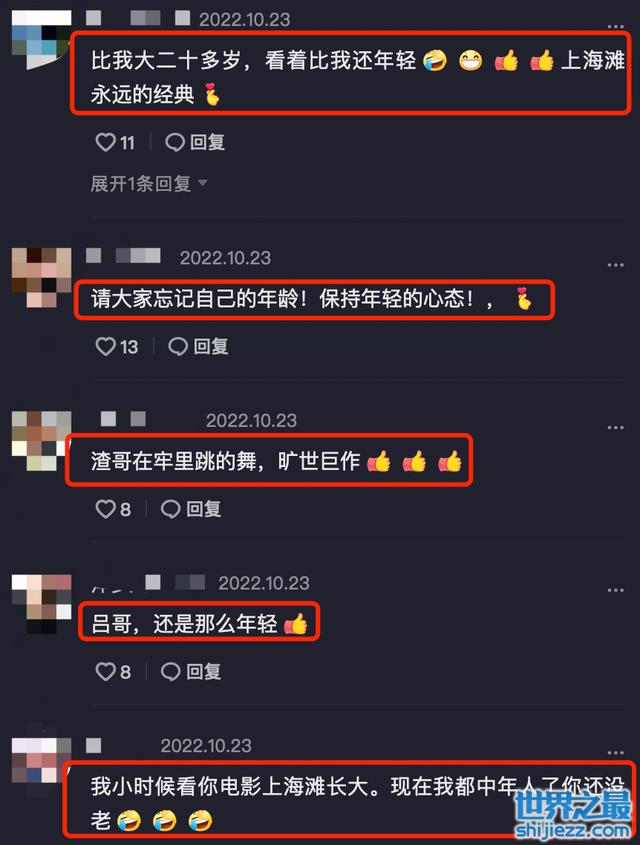The width and height of the screenshot is (640, 845).
Task: Open avatar of 请大家忘记自己的年龄 commenter
Action: (41, 278)
